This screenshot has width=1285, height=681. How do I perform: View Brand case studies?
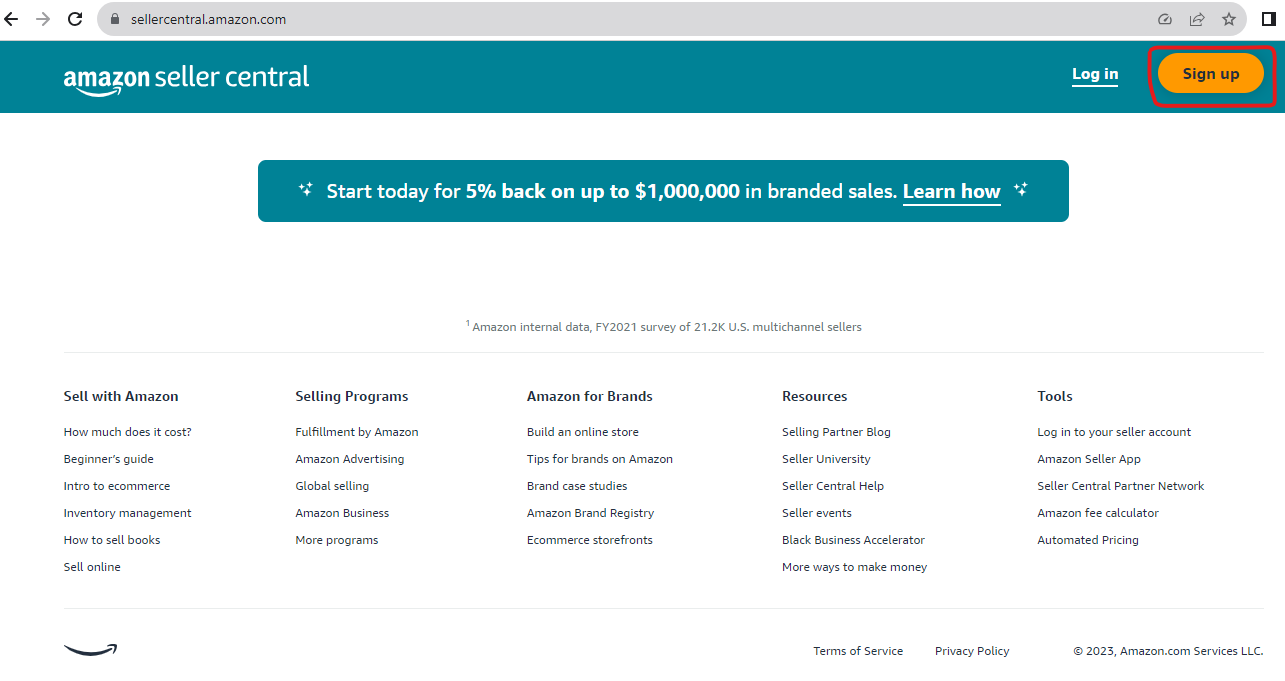click(x=577, y=486)
